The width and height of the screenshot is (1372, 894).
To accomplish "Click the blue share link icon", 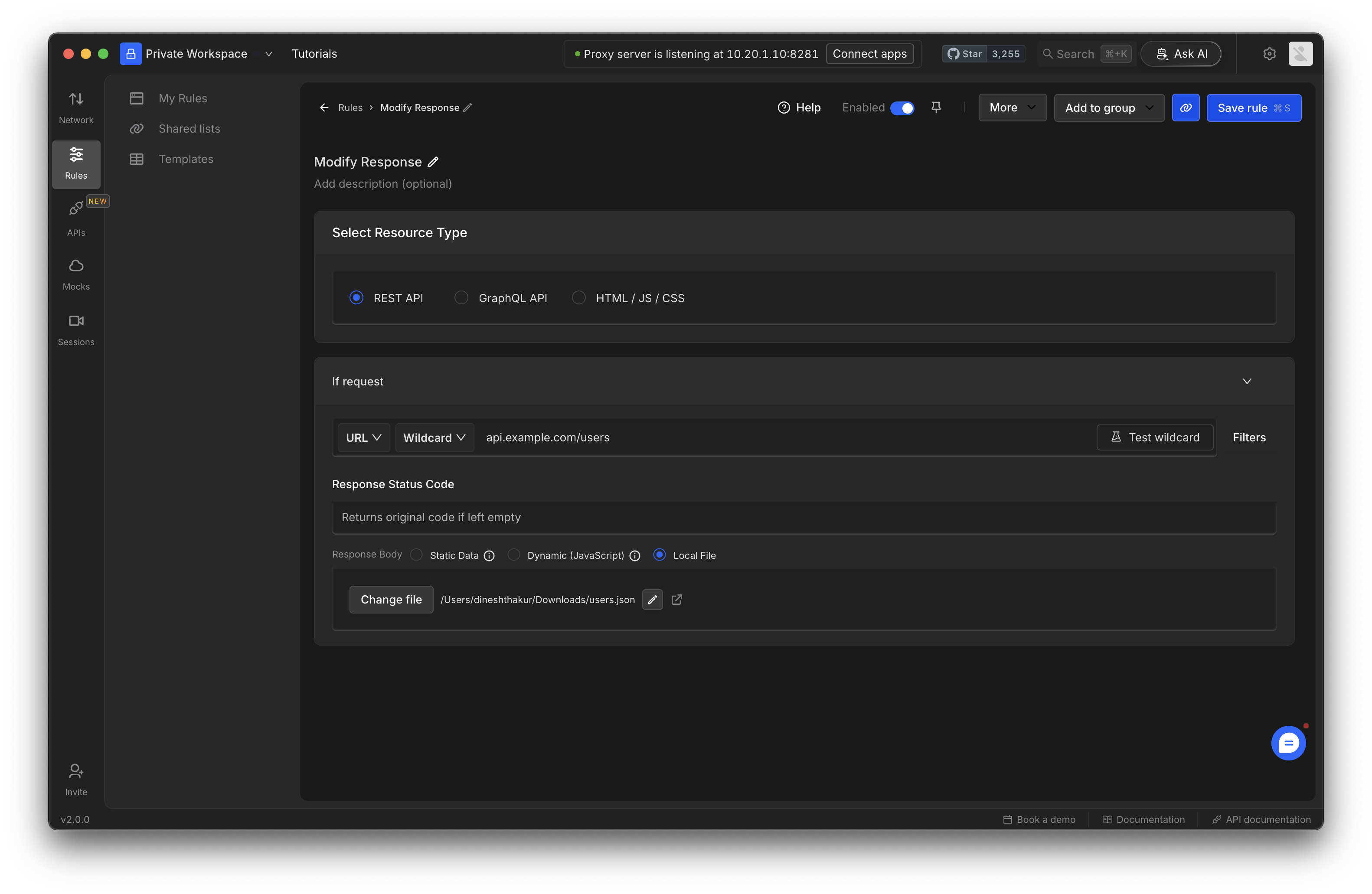I will point(1185,108).
